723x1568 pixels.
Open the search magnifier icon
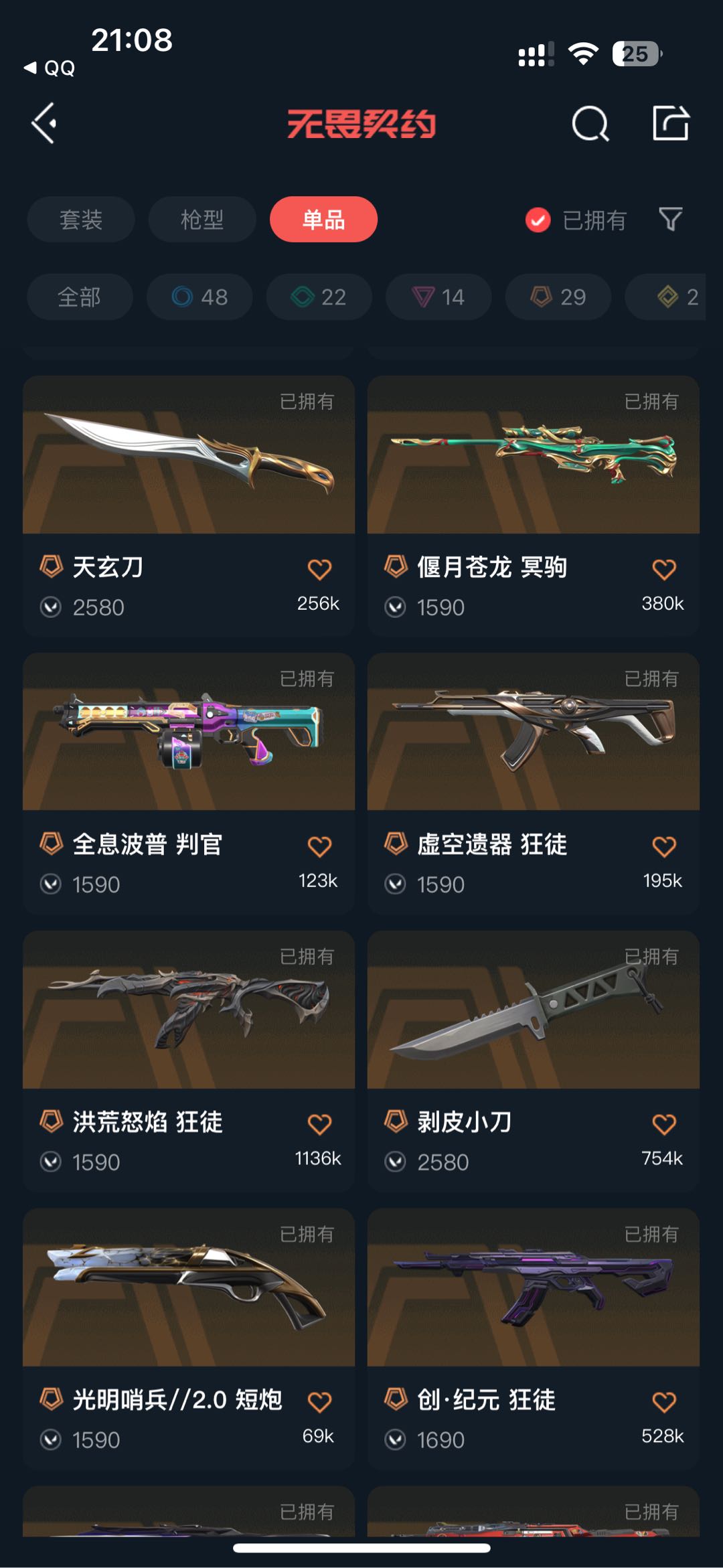[x=590, y=123]
